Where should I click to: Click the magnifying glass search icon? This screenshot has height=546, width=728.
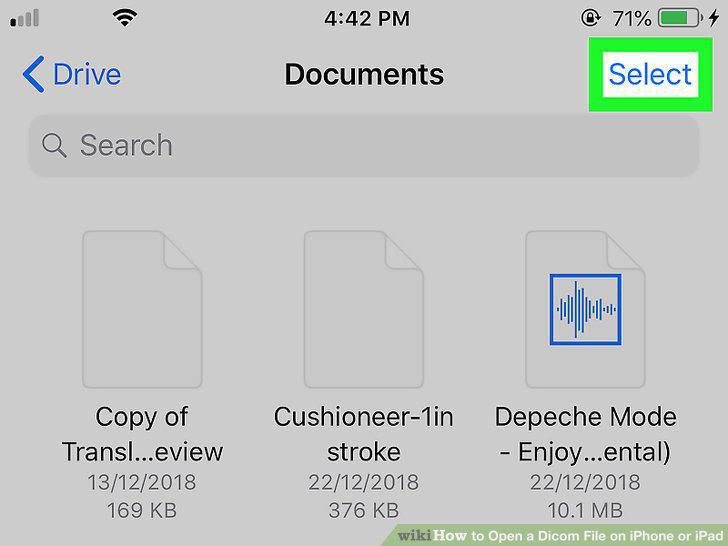coord(54,145)
